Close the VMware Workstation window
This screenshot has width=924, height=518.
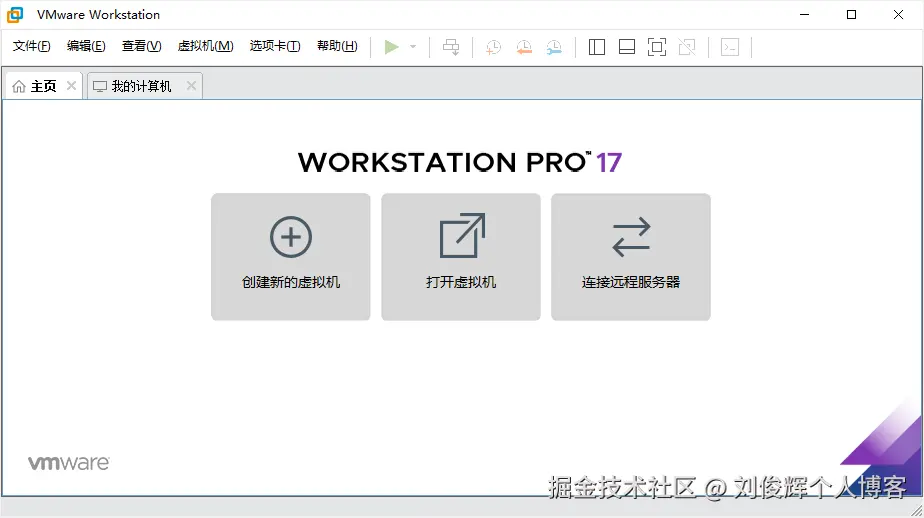click(898, 15)
